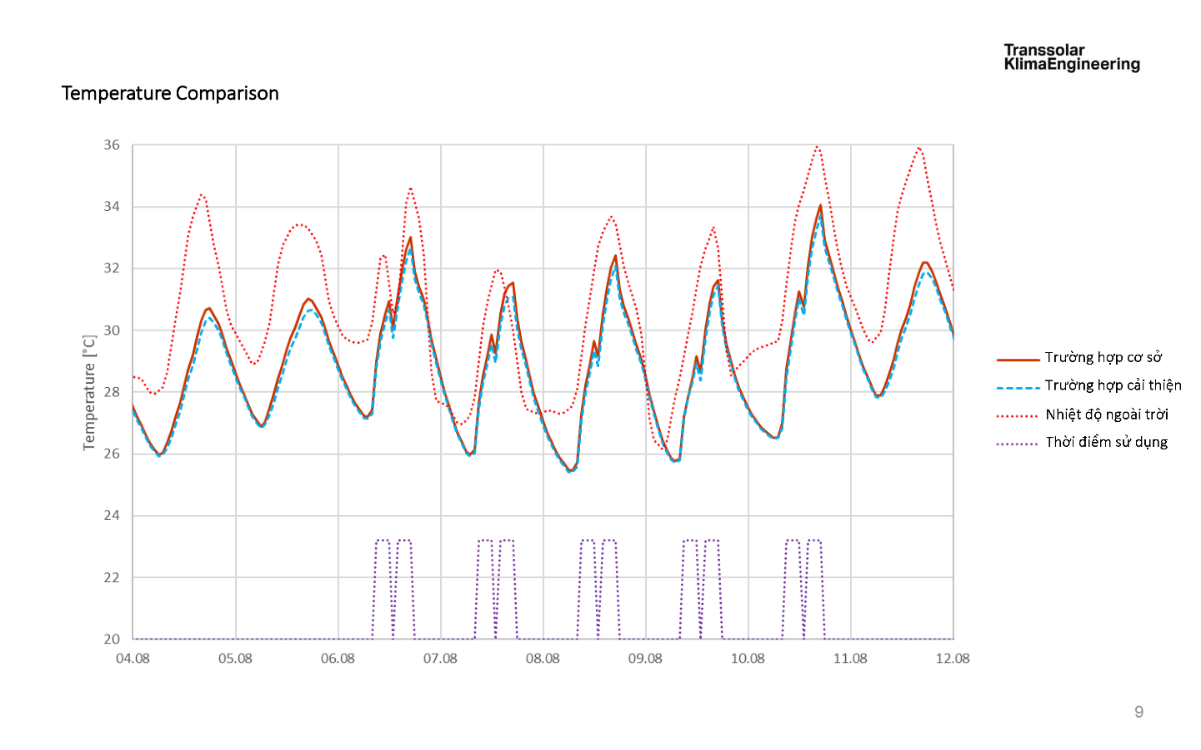Click the 'Temperature Comparison' slide title
Screen dimensions: 1201x750
click(x=170, y=94)
